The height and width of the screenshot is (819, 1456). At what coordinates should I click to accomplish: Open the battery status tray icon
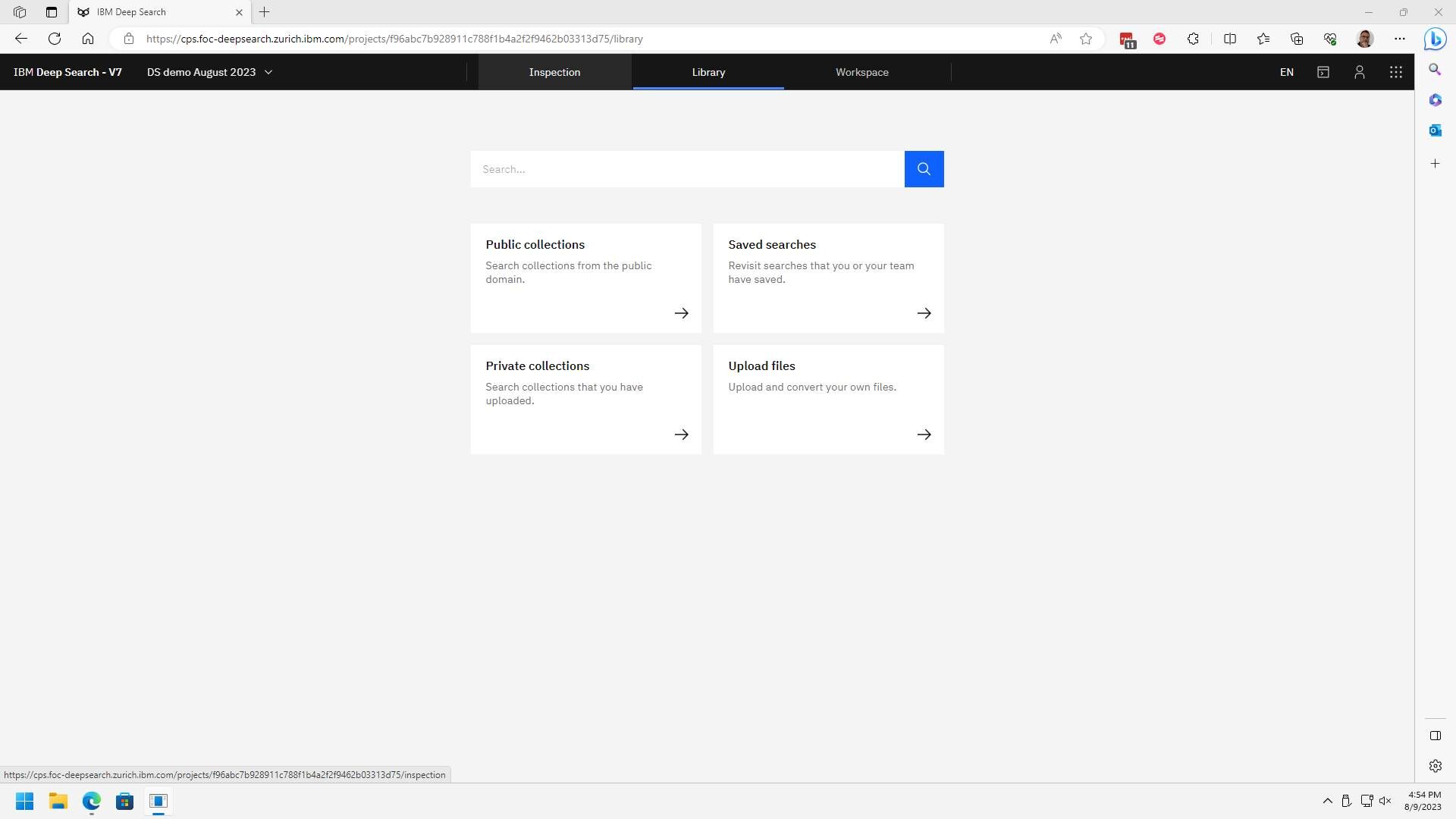tap(1347, 801)
